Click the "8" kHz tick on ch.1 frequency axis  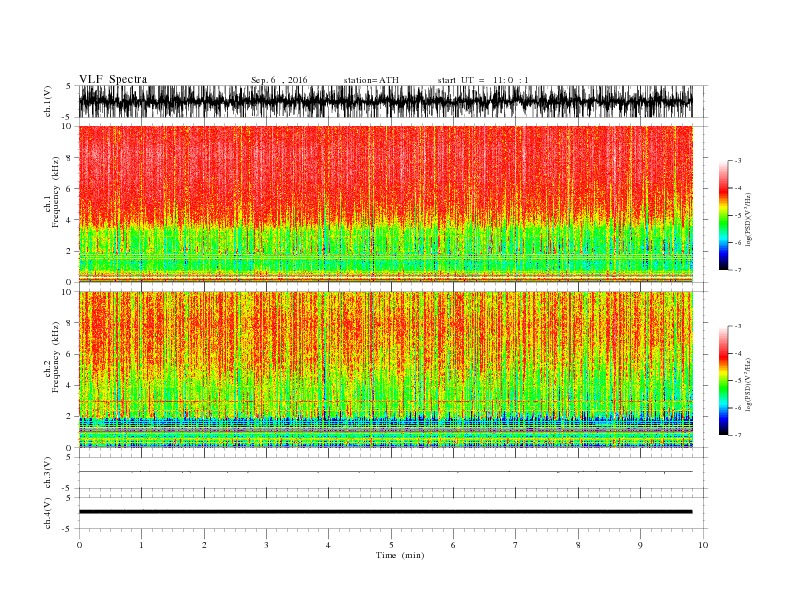[x=69, y=158]
